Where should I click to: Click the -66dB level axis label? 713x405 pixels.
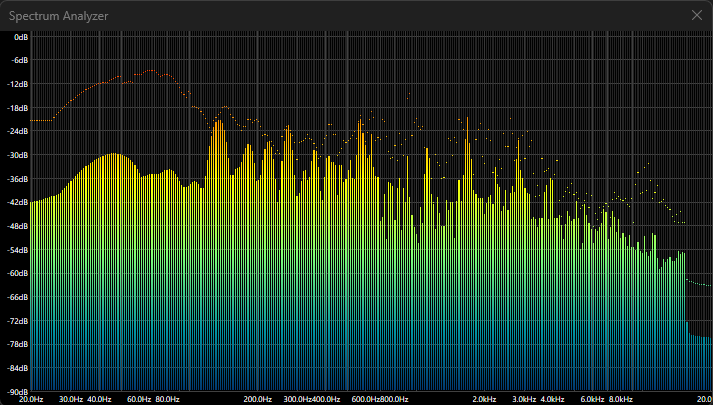click(18, 297)
